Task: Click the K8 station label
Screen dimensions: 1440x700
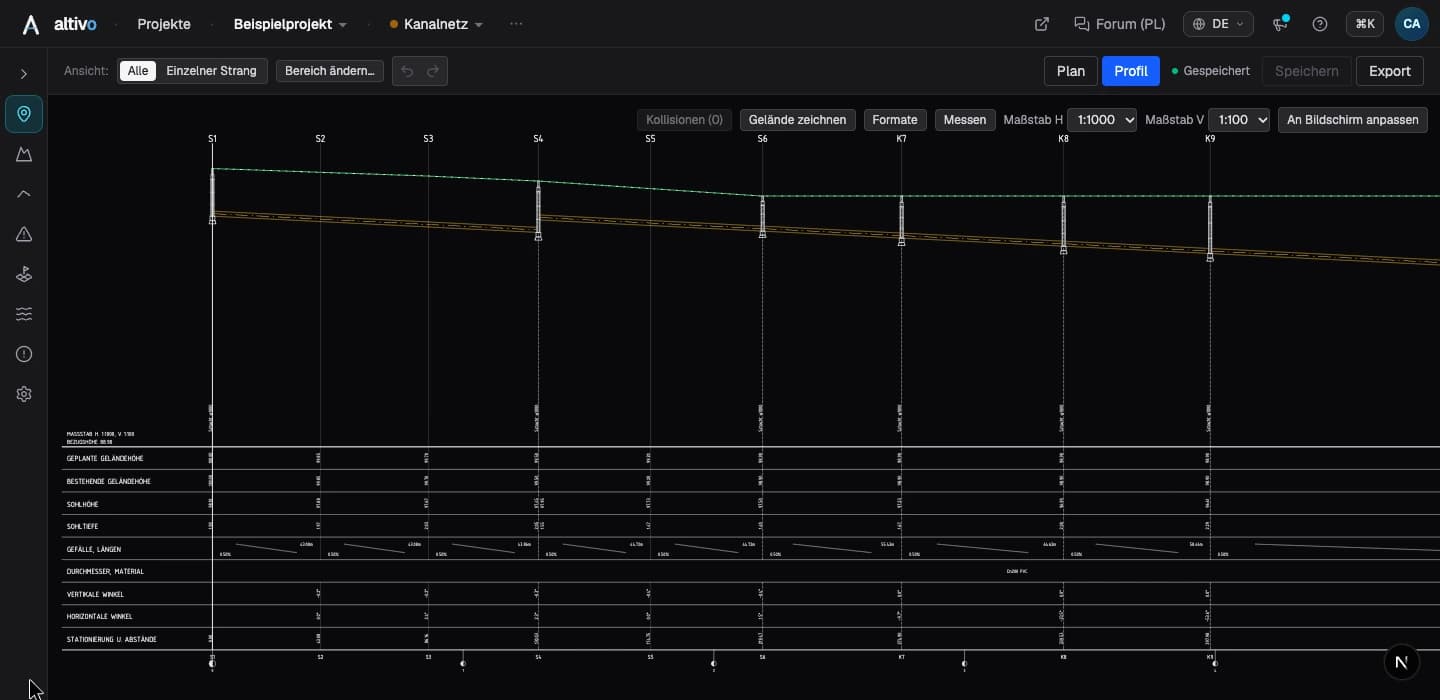Action: pyautogui.click(x=1063, y=139)
